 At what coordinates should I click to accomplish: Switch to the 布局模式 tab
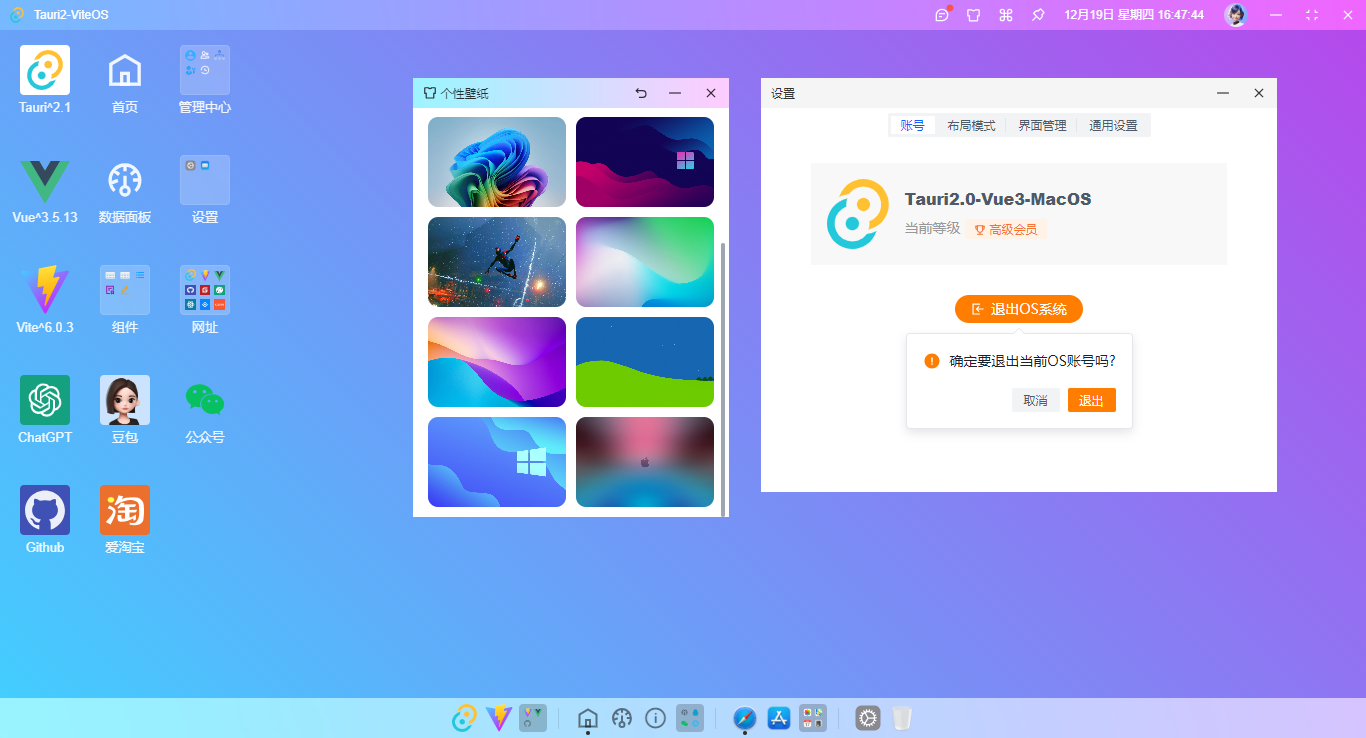tap(971, 126)
